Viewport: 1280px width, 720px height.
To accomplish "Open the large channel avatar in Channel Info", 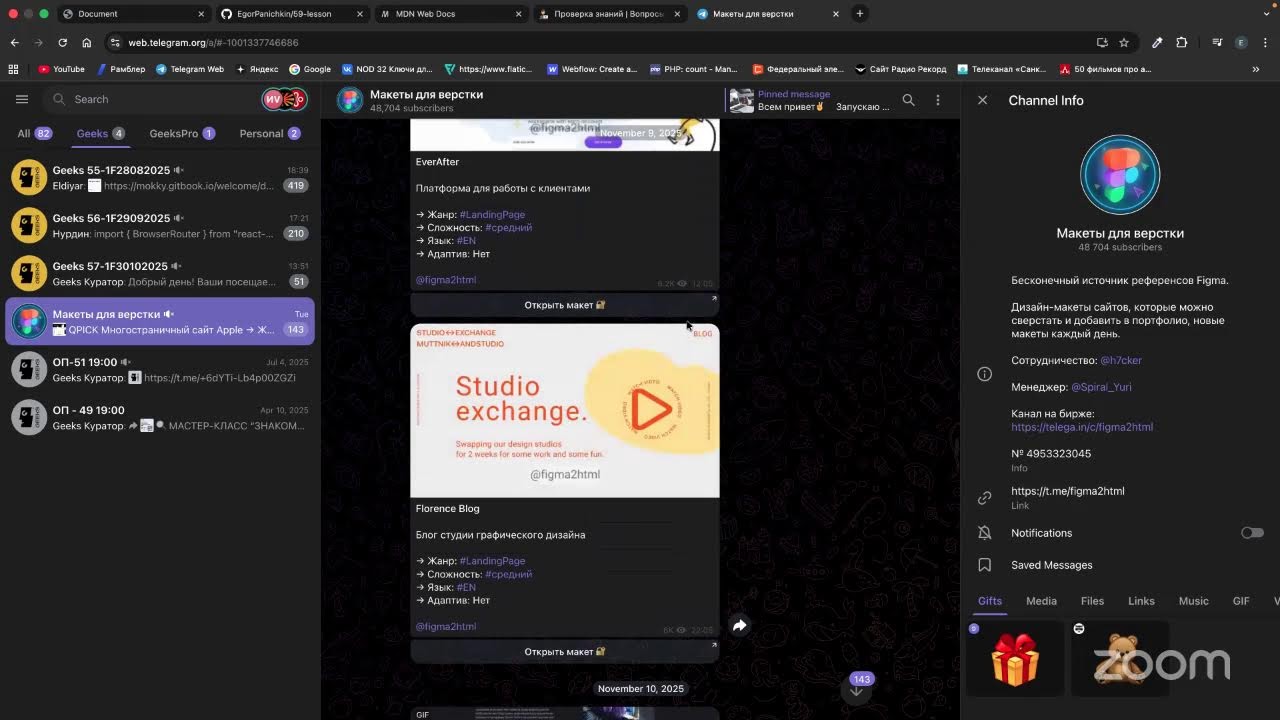I will tap(1120, 175).
